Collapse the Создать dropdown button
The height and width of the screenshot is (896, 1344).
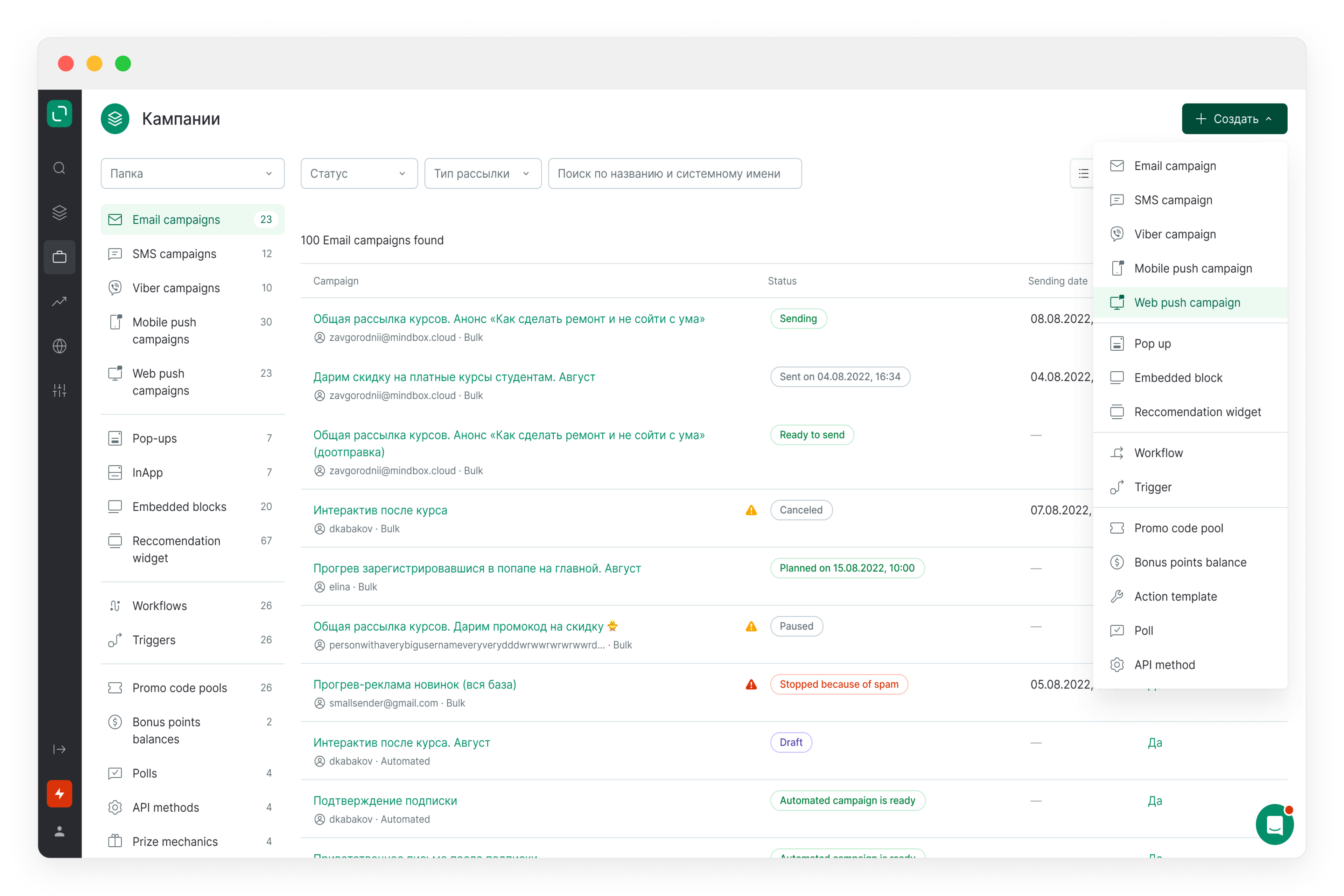click(x=1234, y=119)
